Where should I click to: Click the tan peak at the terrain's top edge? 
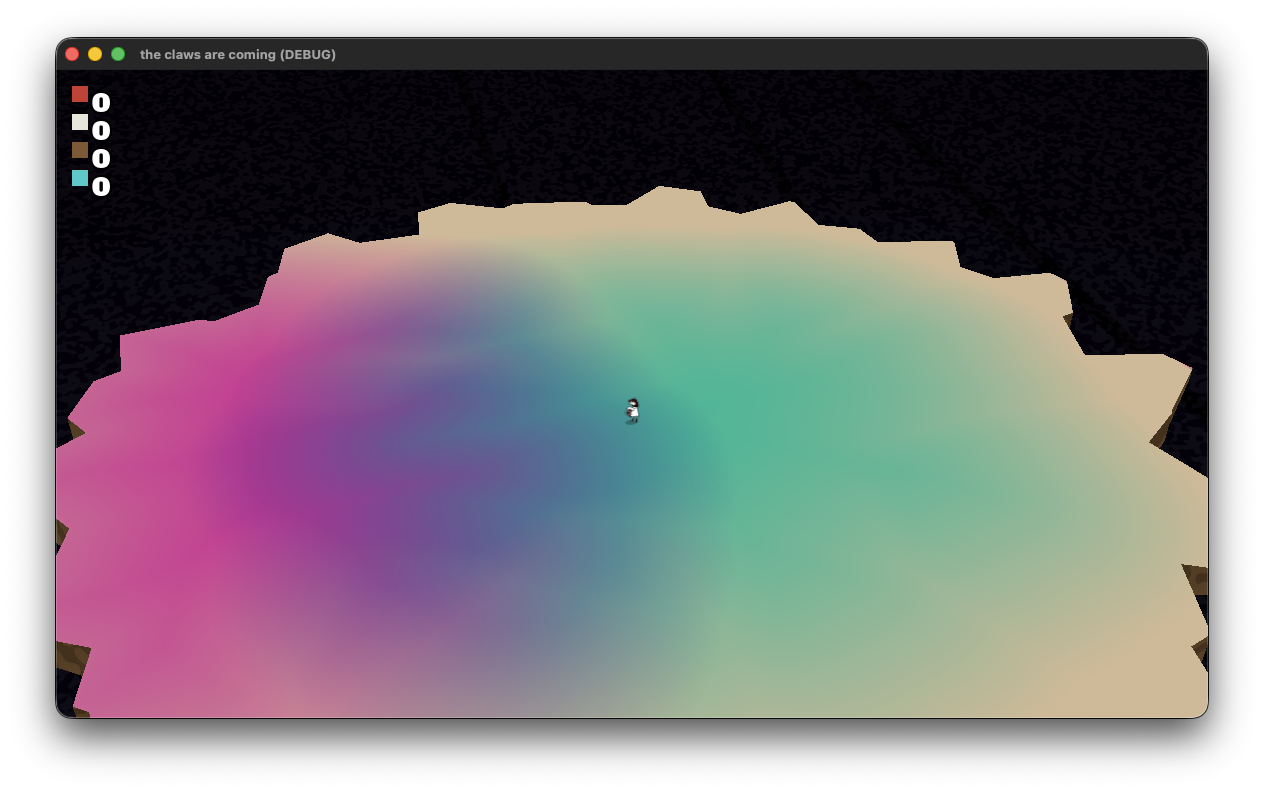[665, 200]
